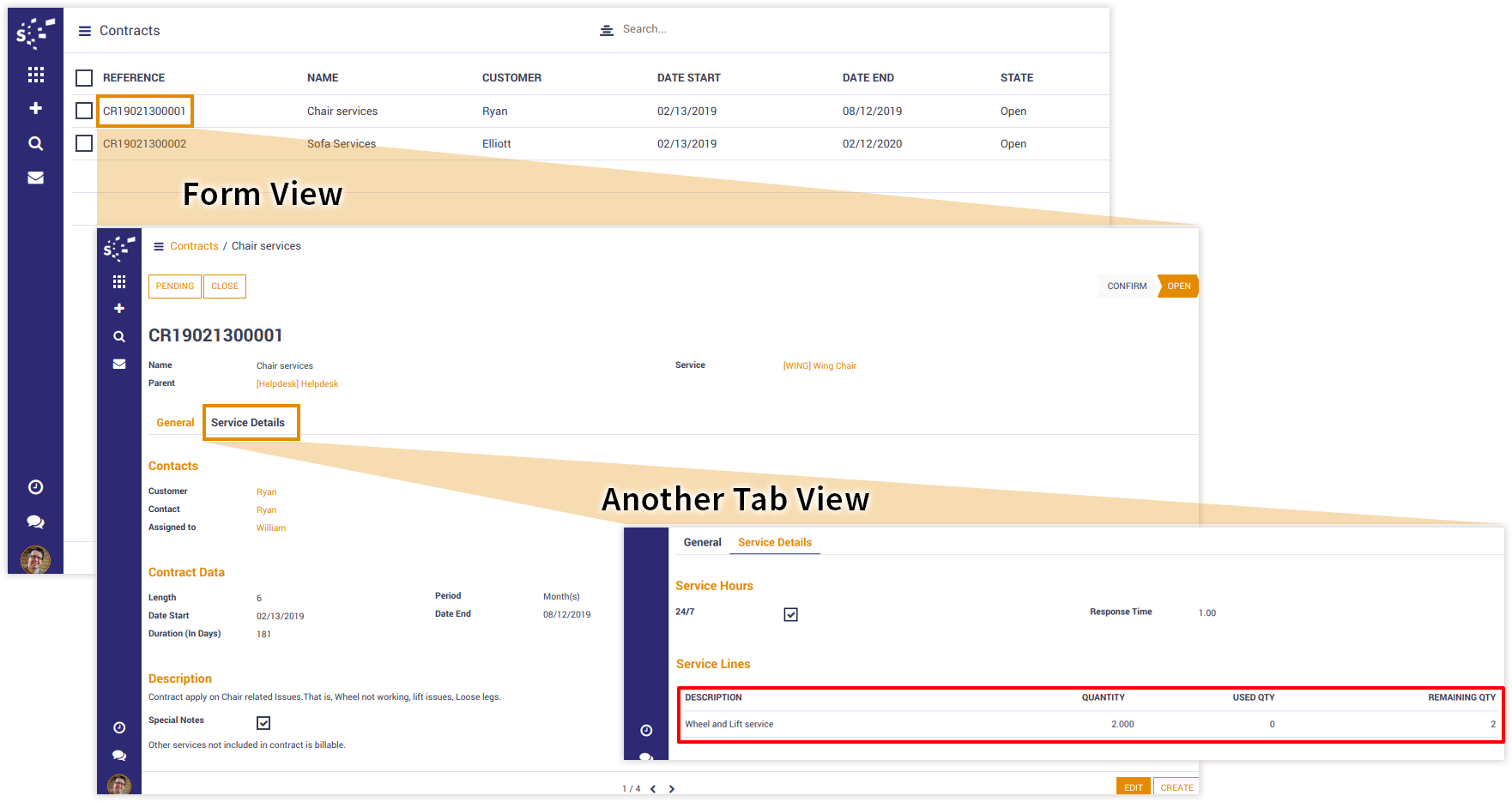Screen dimensions: 1512x802
Task: Select the General tab in the form view
Action: click(x=175, y=423)
